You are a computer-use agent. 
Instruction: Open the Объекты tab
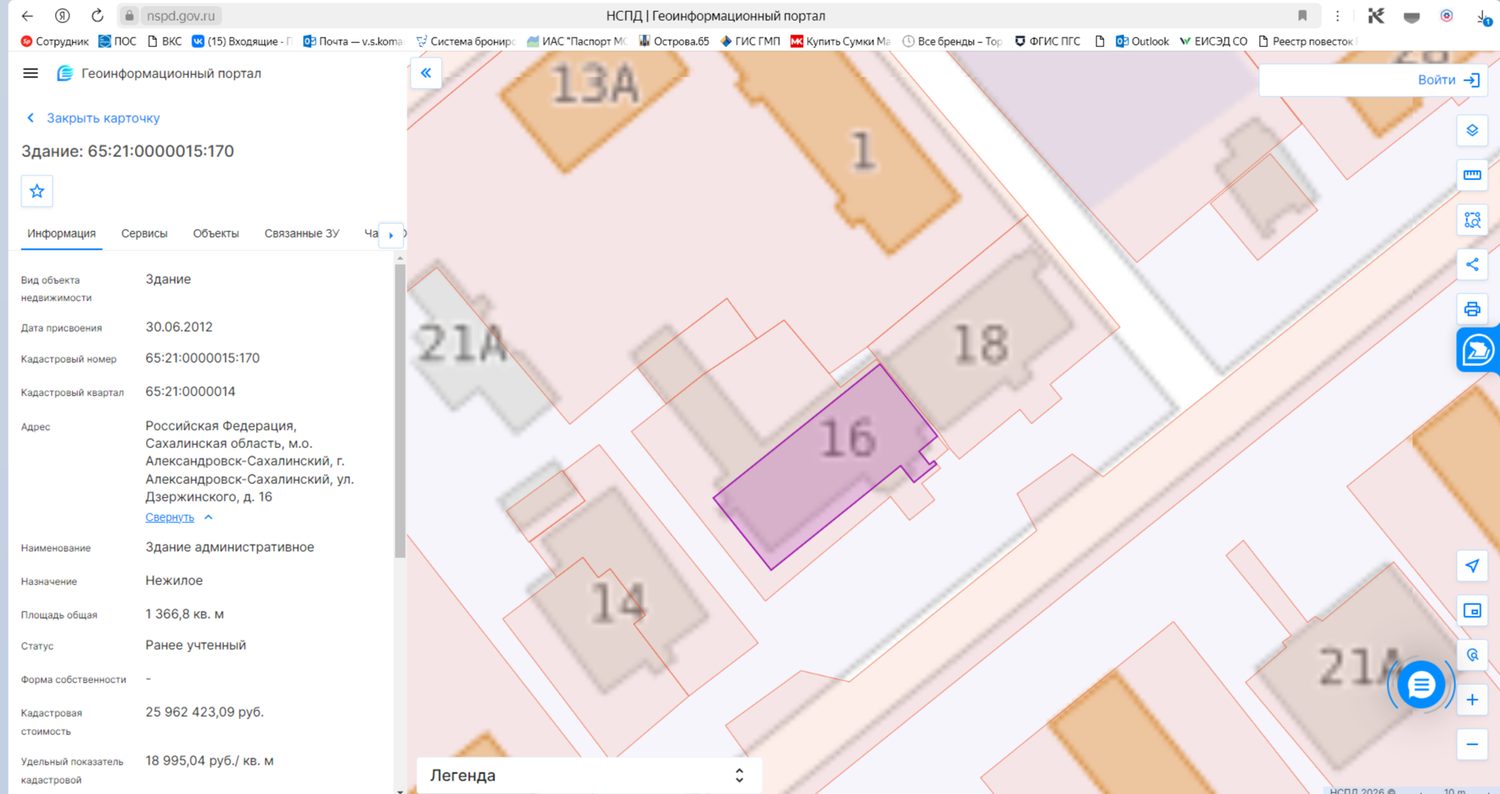click(x=216, y=234)
